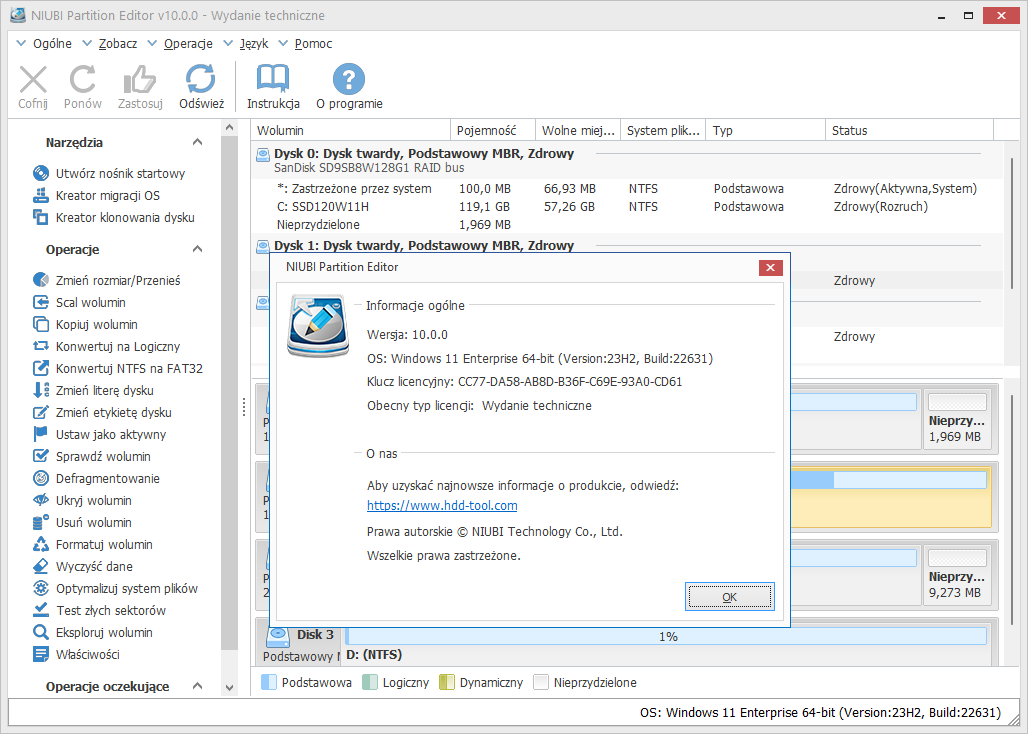Select the Dysk 1 header row
Viewport: 1028px width, 734px height.
(x=627, y=246)
